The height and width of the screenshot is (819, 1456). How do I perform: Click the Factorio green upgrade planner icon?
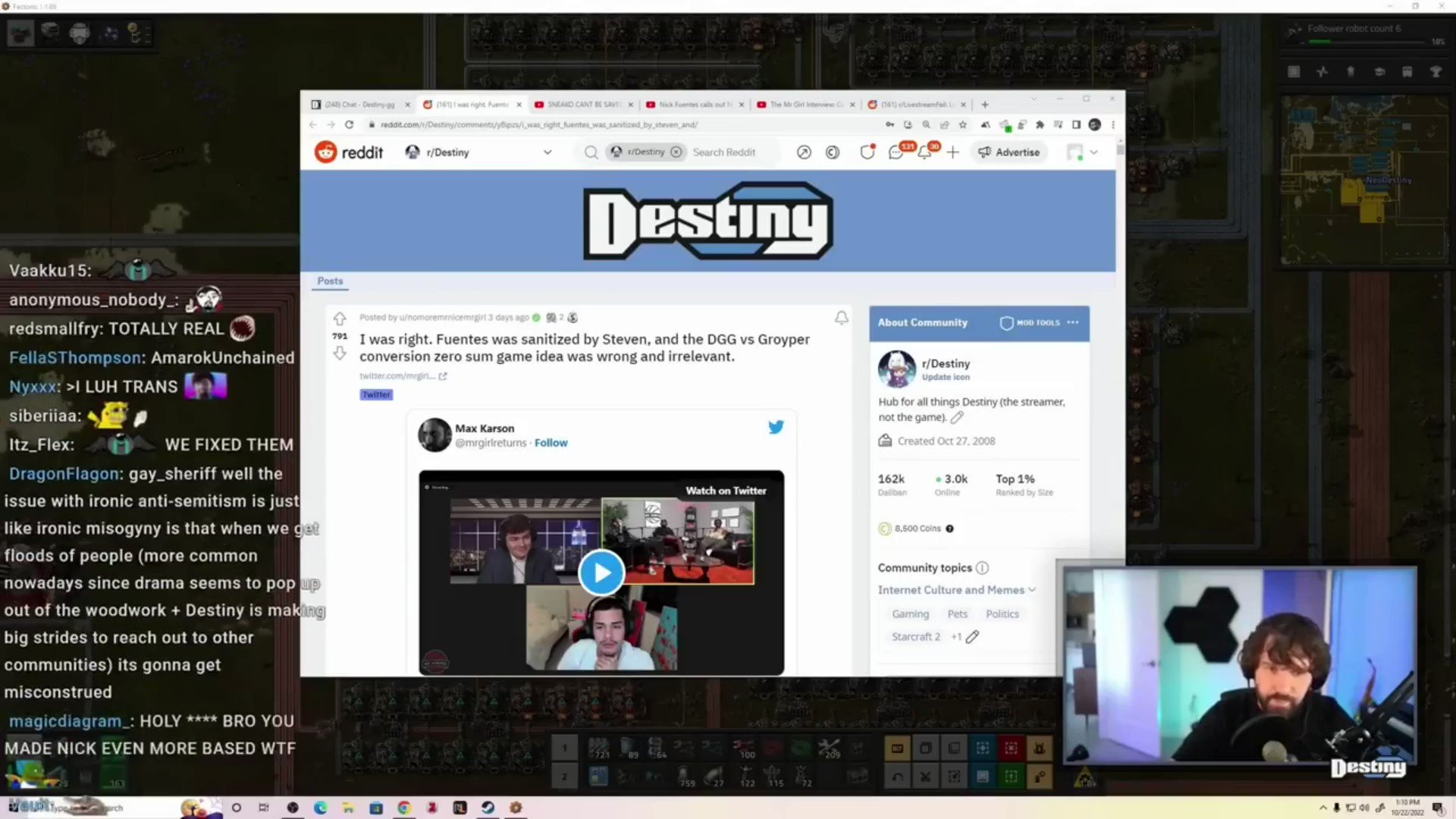pyautogui.click(x=1011, y=777)
